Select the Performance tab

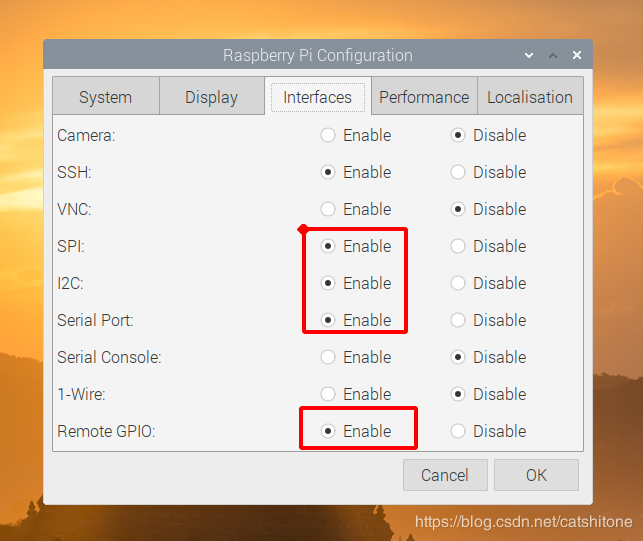(x=423, y=97)
